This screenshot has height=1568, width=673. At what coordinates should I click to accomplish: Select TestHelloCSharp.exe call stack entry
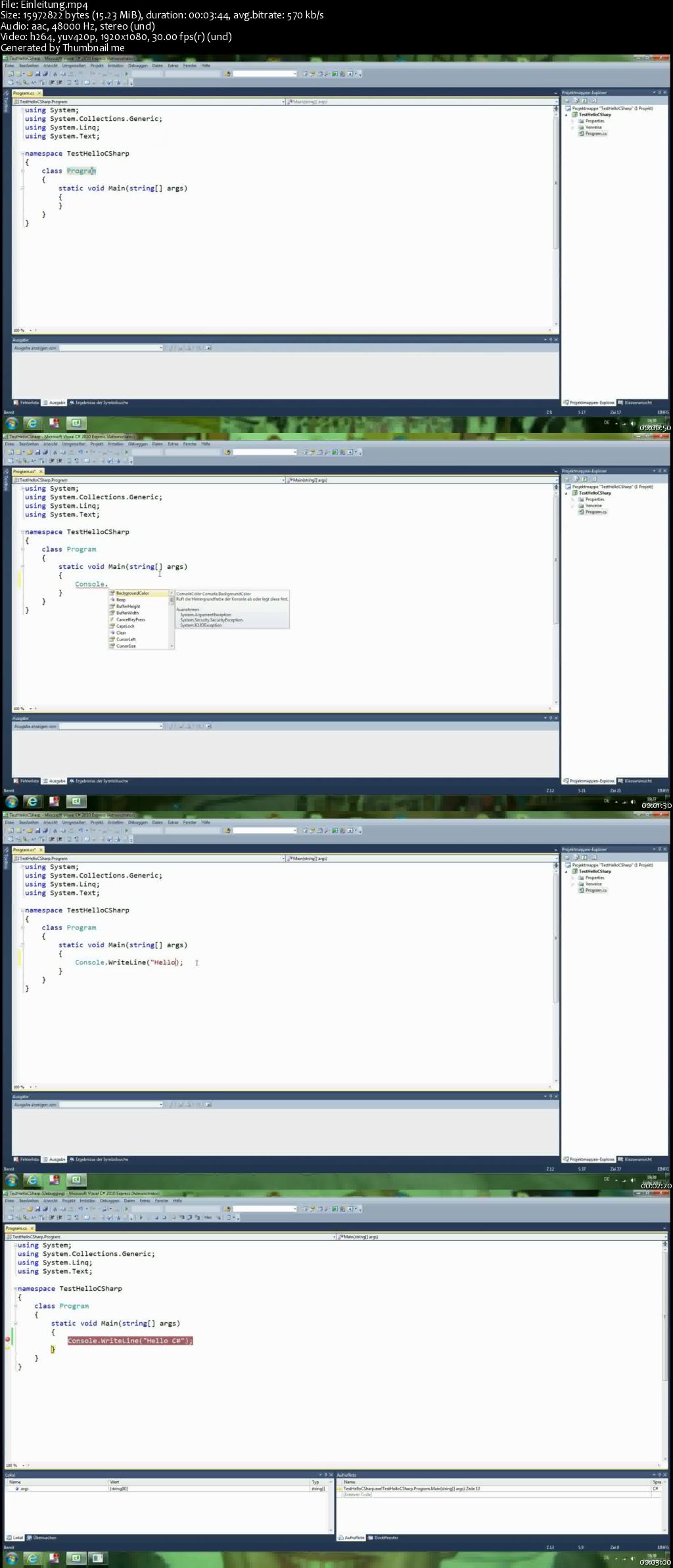(x=496, y=1489)
